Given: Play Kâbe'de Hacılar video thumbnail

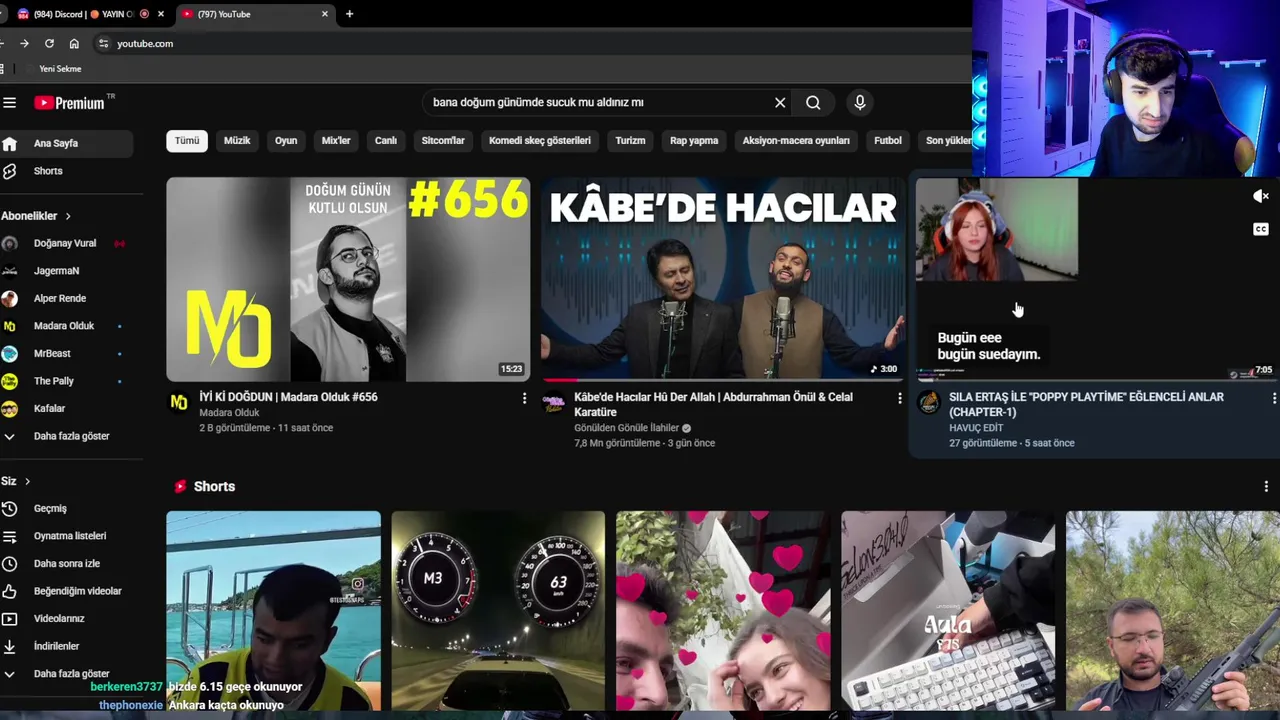Looking at the screenshot, I should pyautogui.click(x=723, y=279).
